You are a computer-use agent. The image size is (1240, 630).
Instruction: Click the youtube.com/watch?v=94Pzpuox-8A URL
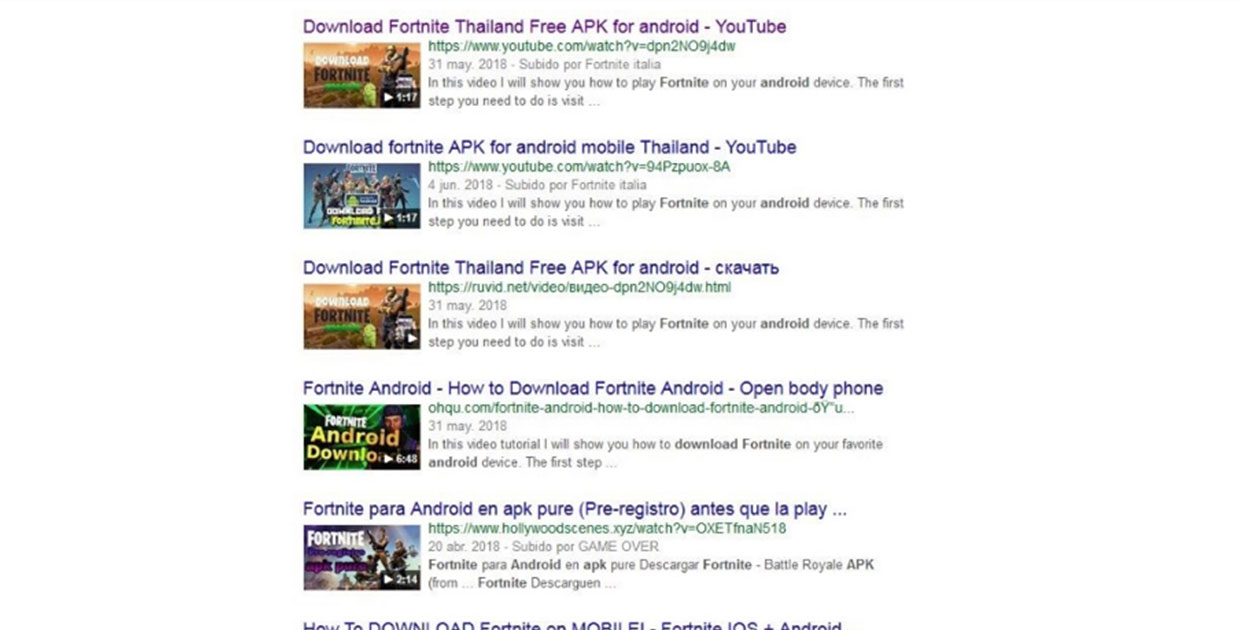coord(579,166)
